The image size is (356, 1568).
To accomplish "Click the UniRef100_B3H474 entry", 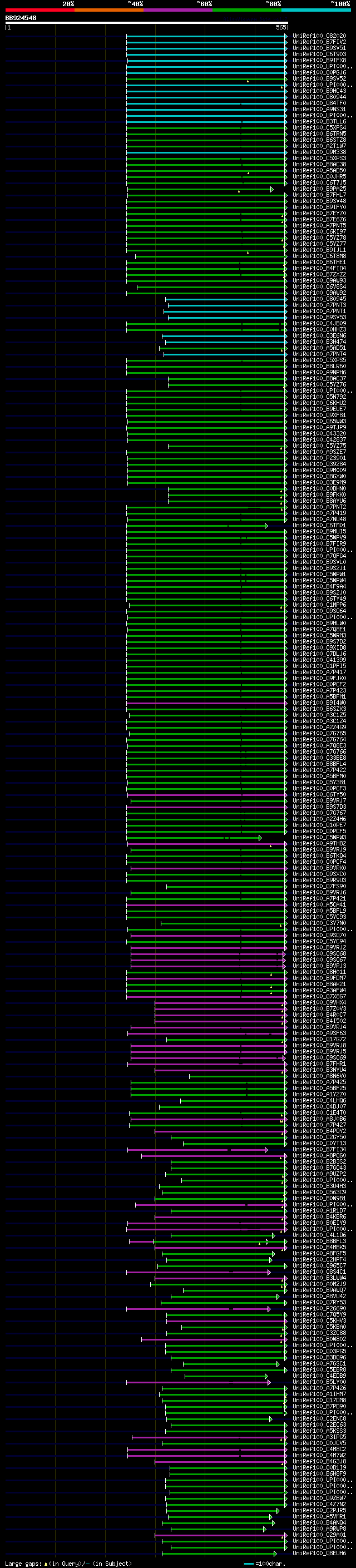I will click(x=319, y=342).
